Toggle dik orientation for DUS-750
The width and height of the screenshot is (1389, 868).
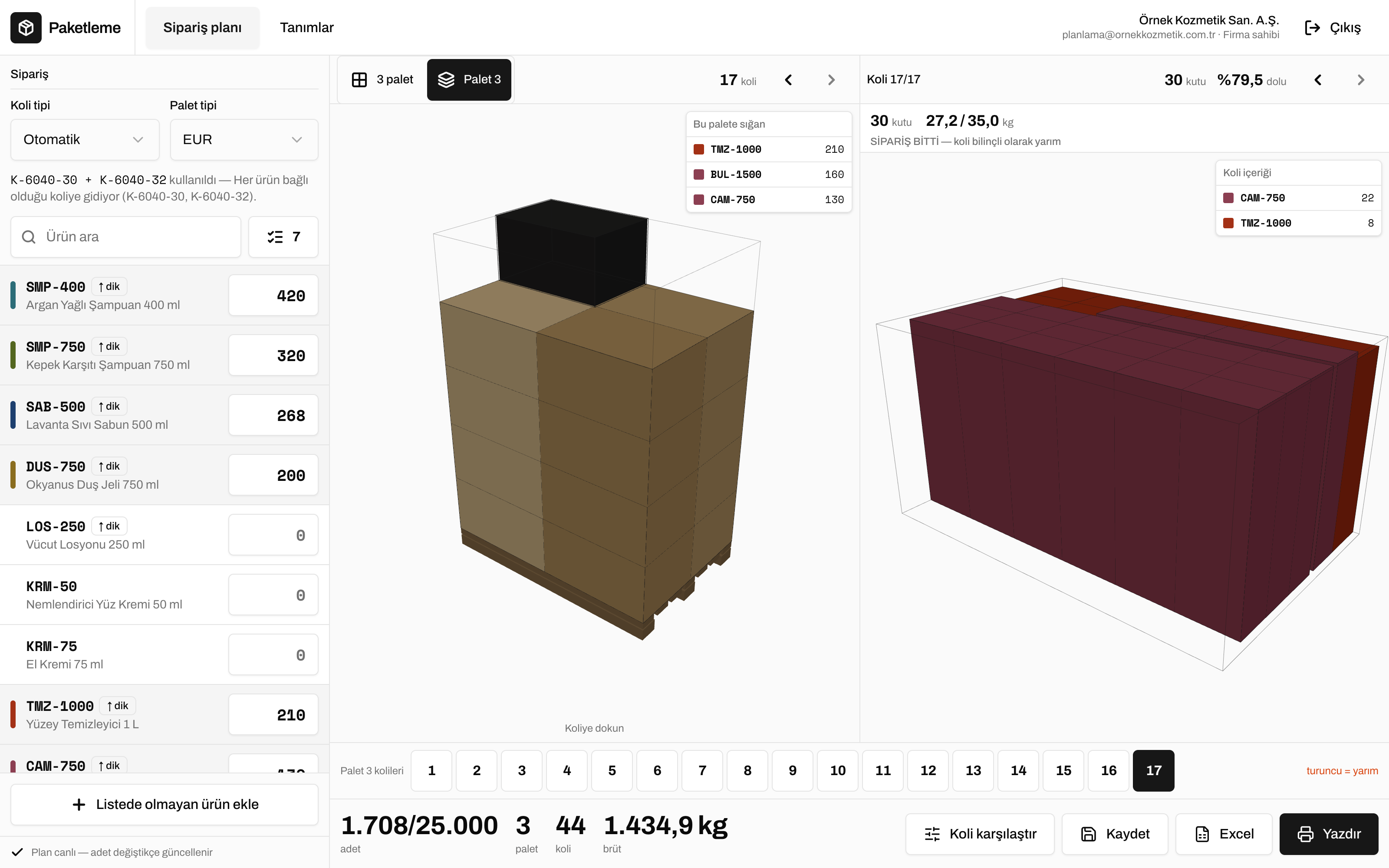tap(109, 466)
